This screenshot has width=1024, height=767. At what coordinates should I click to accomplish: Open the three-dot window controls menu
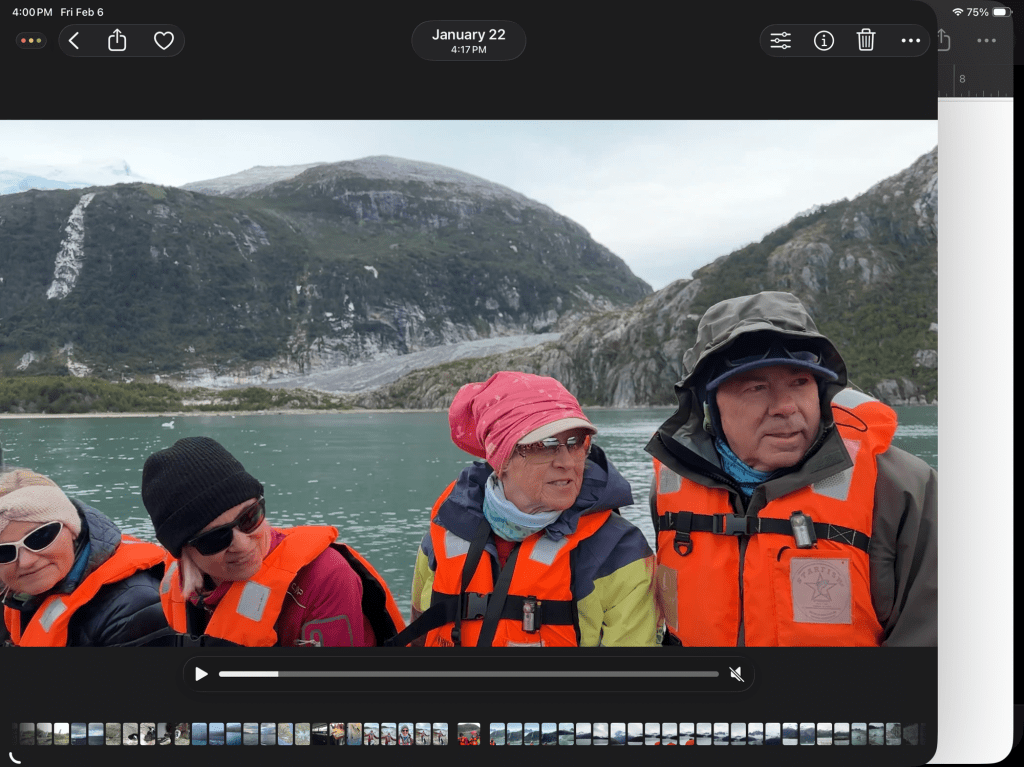(31, 41)
